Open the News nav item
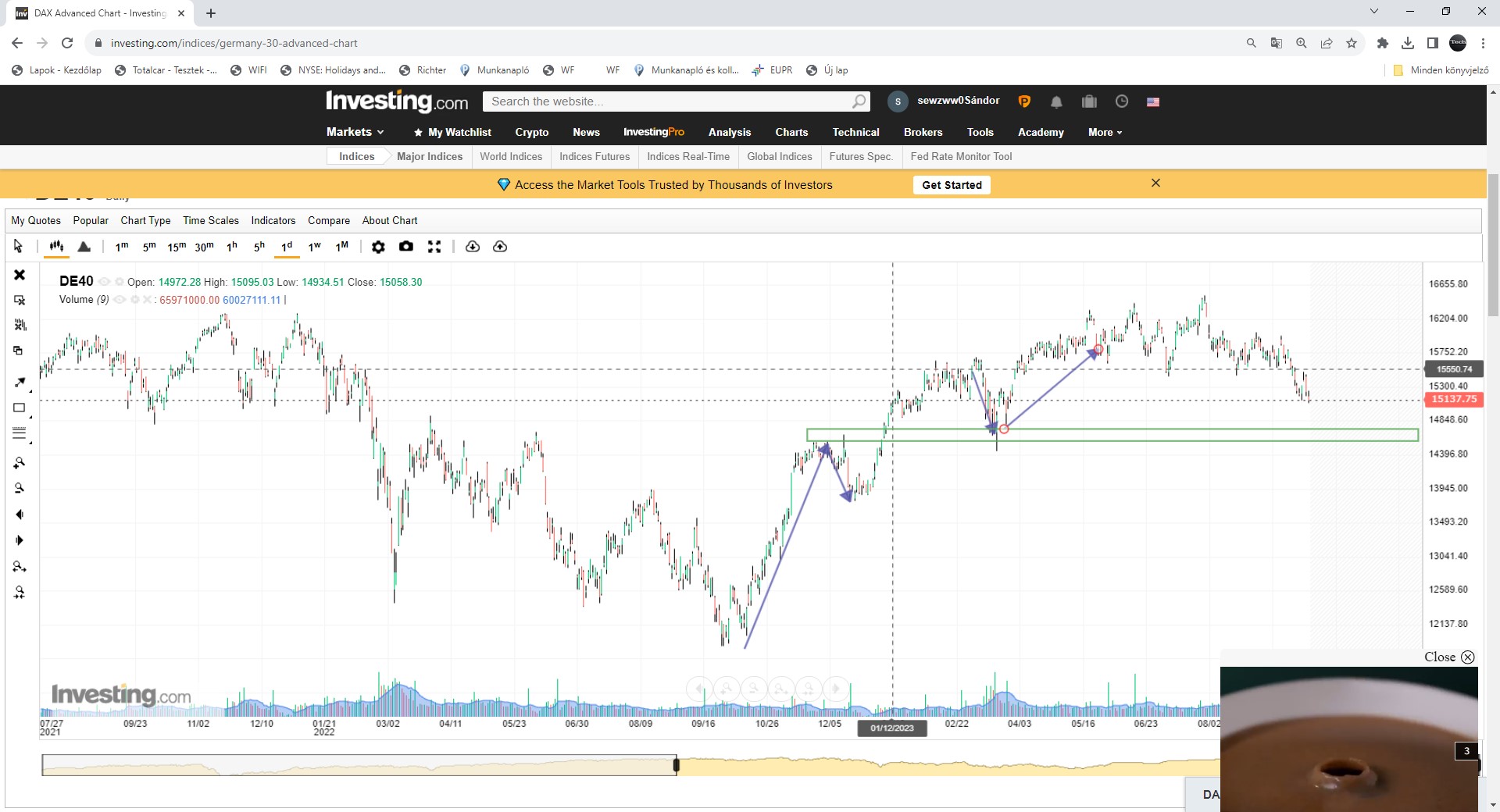The image size is (1500, 812). pyautogui.click(x=586, y=132)
